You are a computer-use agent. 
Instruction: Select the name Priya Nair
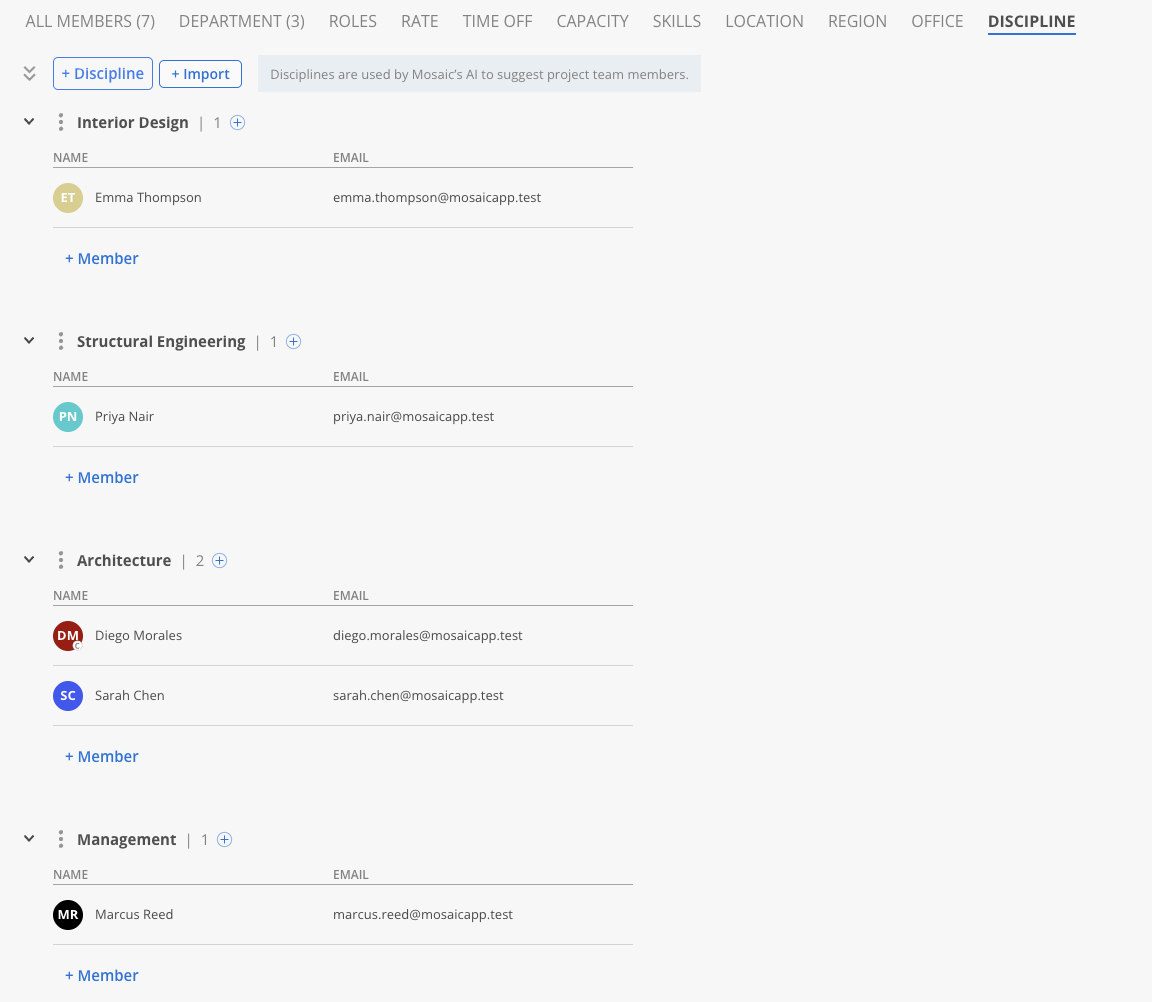point(124,417)
